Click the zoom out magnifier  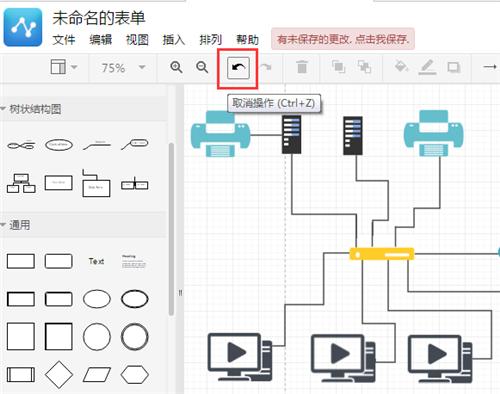[x=202, y=67]
